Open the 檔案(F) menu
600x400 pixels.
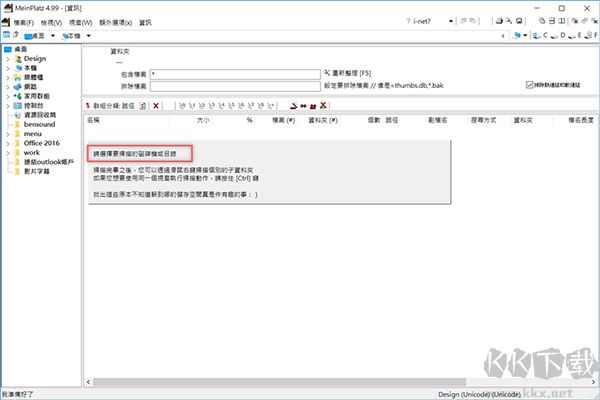(x=24, y=23)
